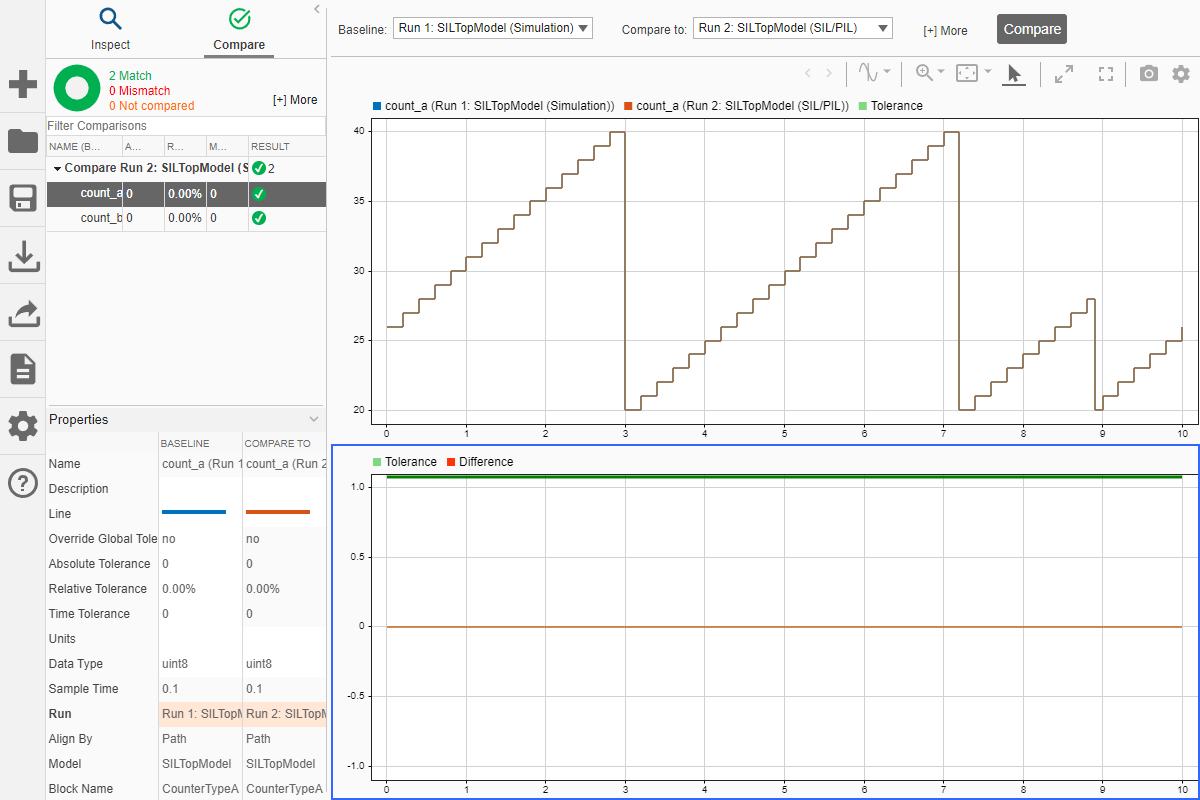
Task: Collapse the Compare Run 2 tree node
Action: point(57,168)
